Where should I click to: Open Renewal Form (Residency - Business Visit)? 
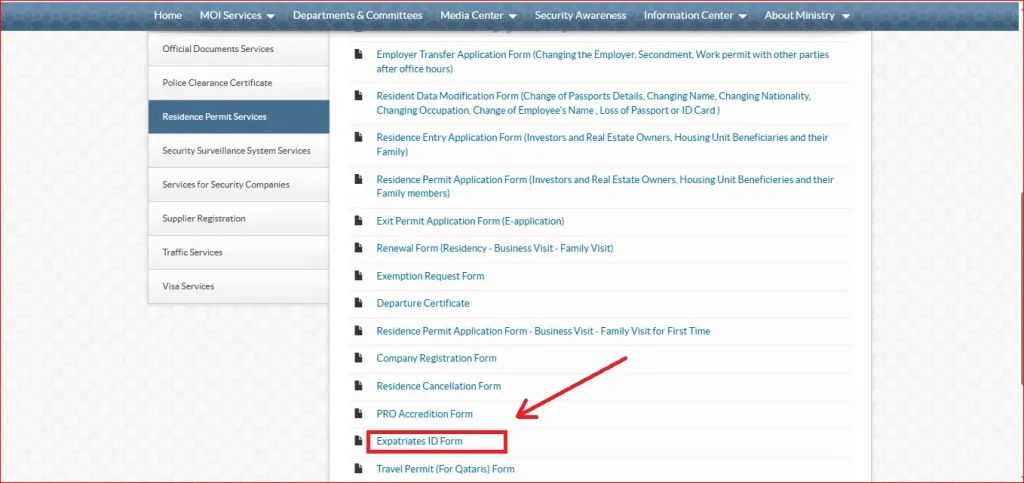click(x=494, y=249)
